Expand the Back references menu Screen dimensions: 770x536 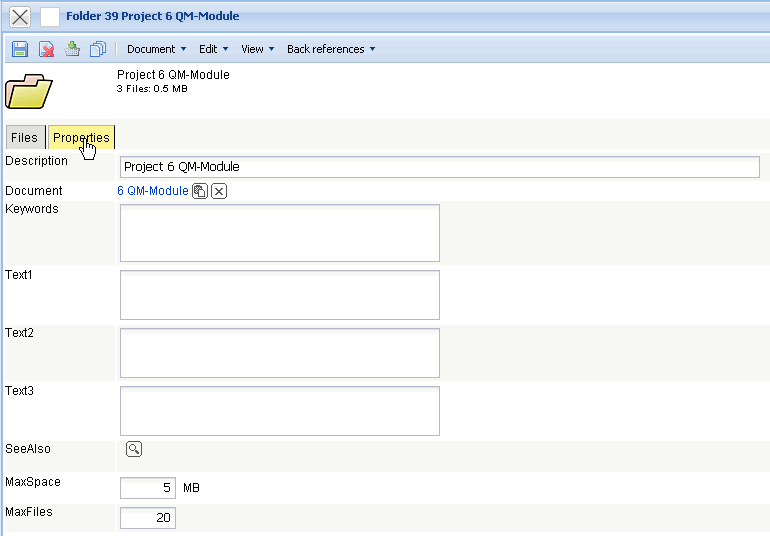331,49
